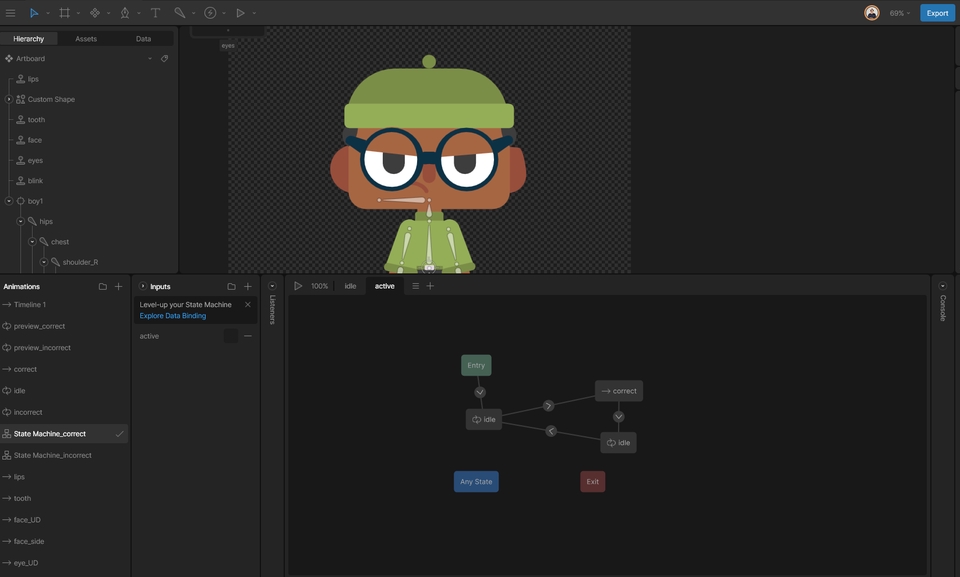
Task: Select the eyes item in hierarchy
Action: (35, 160)
